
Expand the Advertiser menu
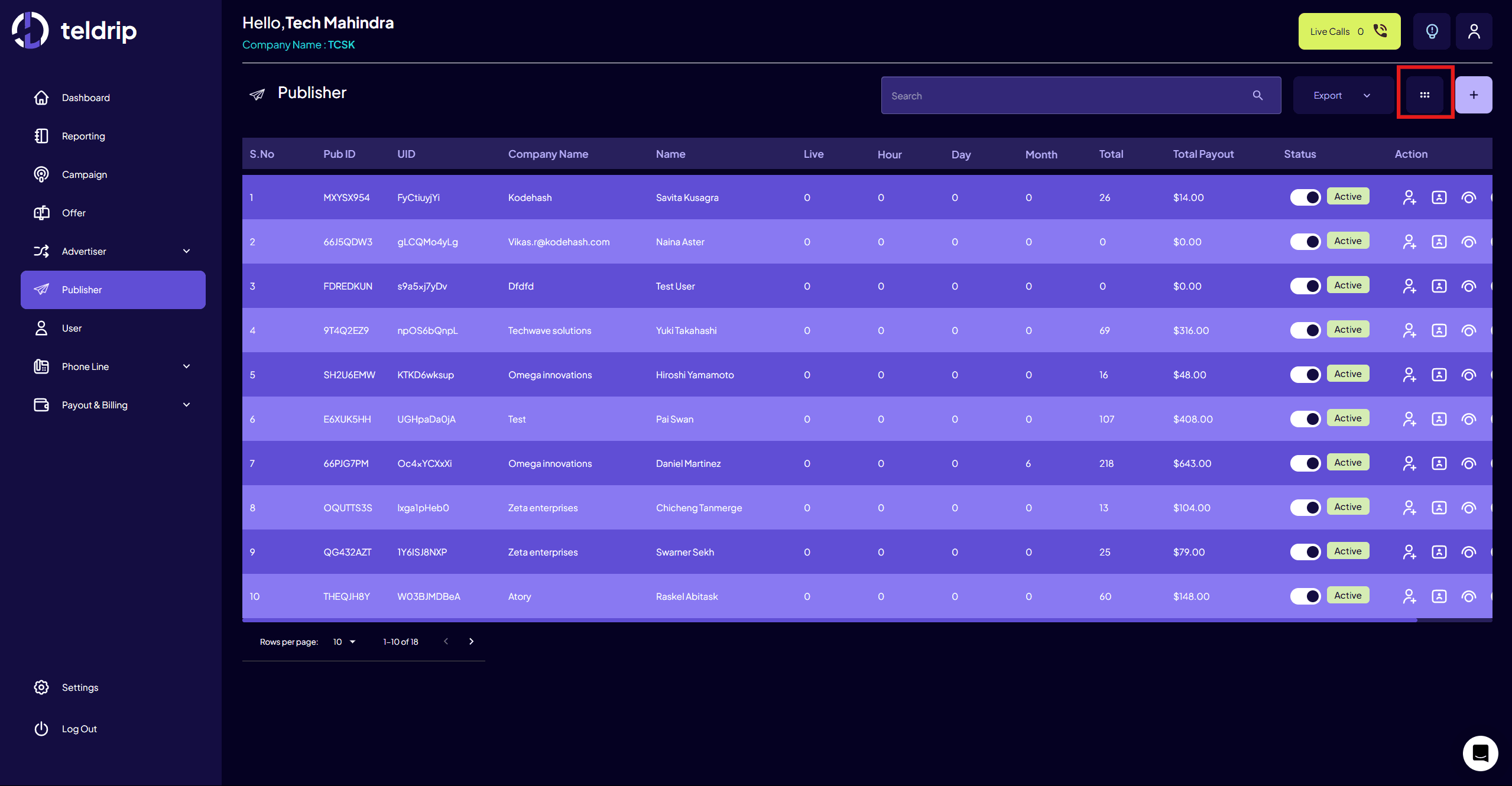coord(185,251)
